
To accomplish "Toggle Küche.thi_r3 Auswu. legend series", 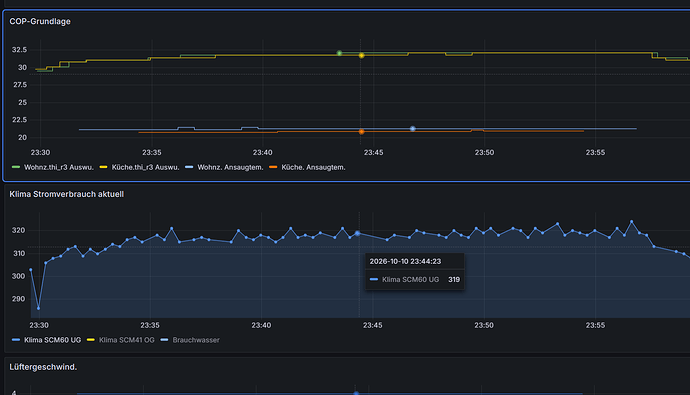I will [145, 167].
